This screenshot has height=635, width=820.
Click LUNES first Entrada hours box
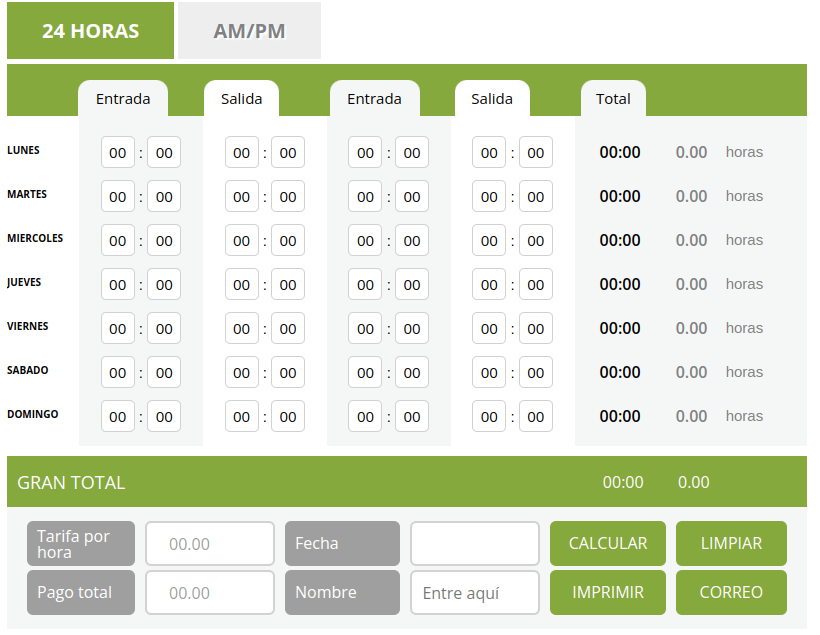117,152
